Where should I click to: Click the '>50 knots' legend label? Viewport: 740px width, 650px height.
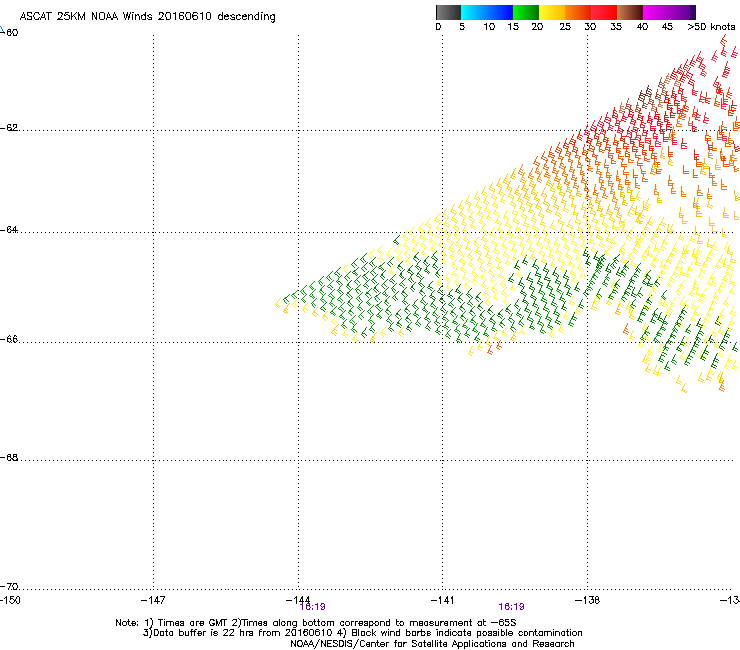711,27
